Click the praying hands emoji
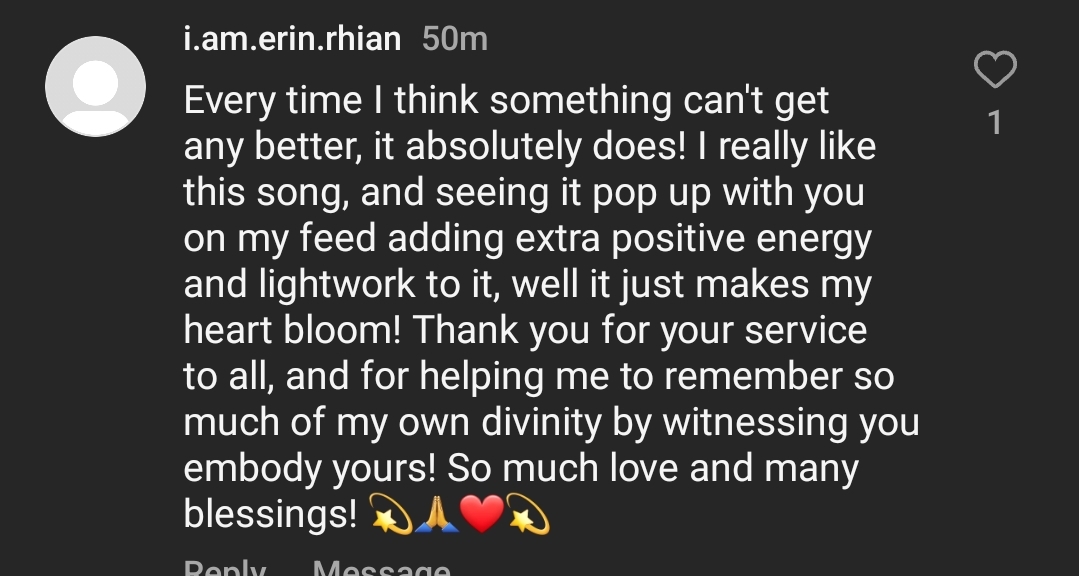The height and width of the screenshot is (576, 1079). coord(436,515)
